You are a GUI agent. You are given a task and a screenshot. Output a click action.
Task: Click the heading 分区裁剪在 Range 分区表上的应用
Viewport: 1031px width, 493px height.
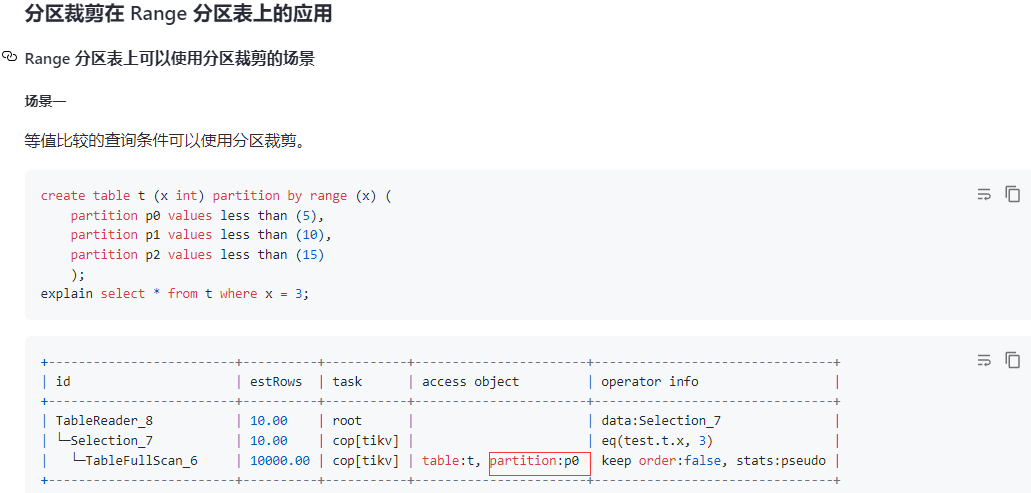click(x=178, y=12)
